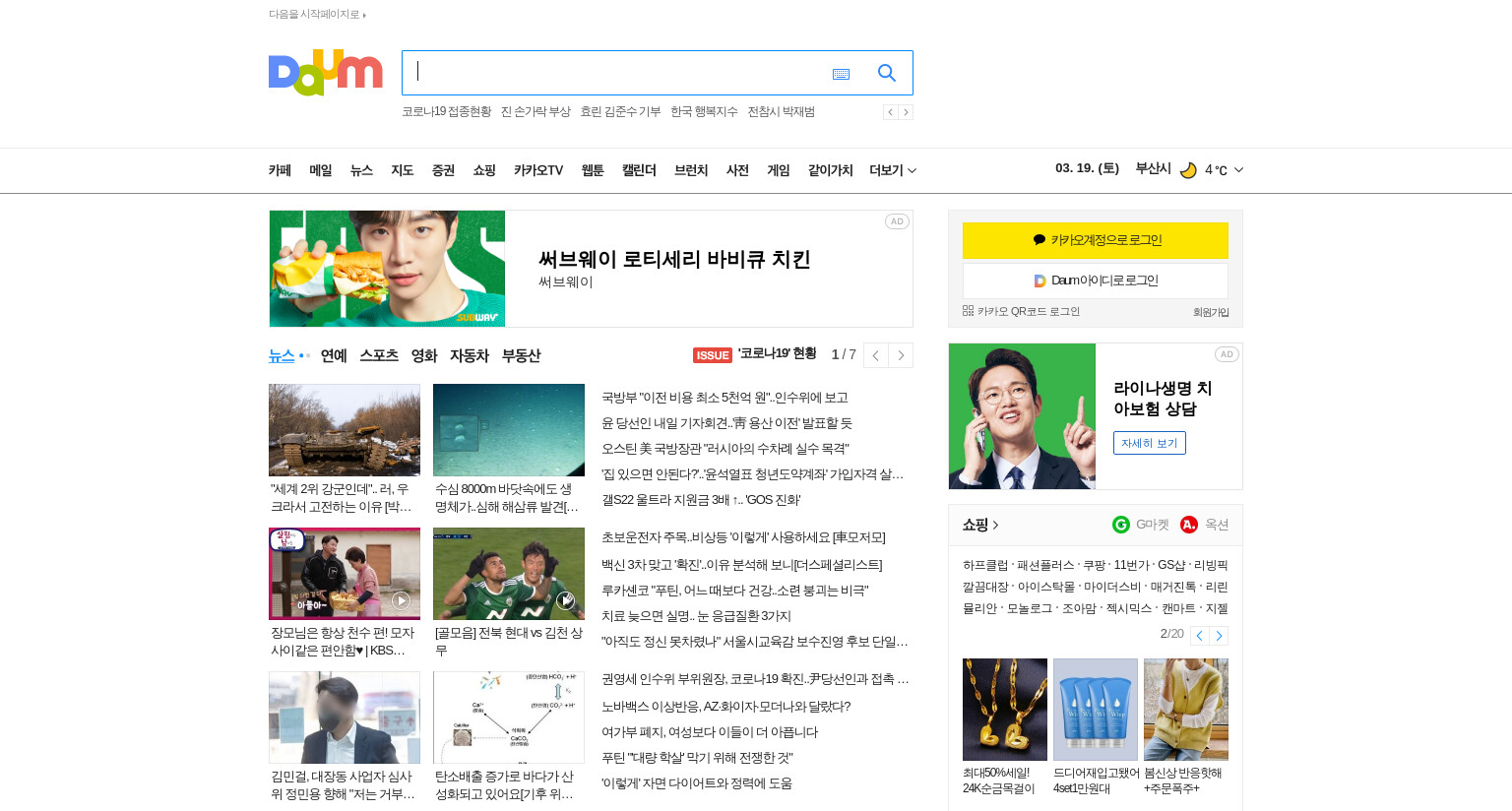
Task: Focus the Daum search input field
Action: click(615, 73)
